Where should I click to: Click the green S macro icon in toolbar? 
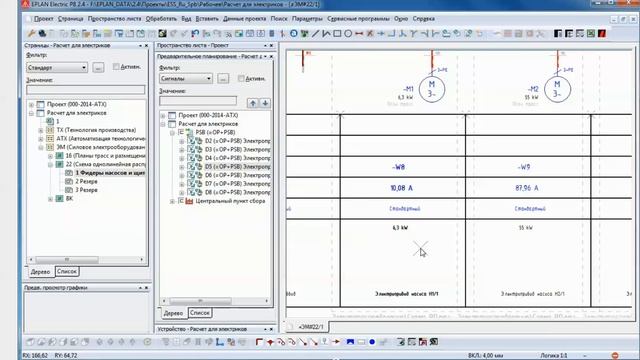(x=162, y=33)
